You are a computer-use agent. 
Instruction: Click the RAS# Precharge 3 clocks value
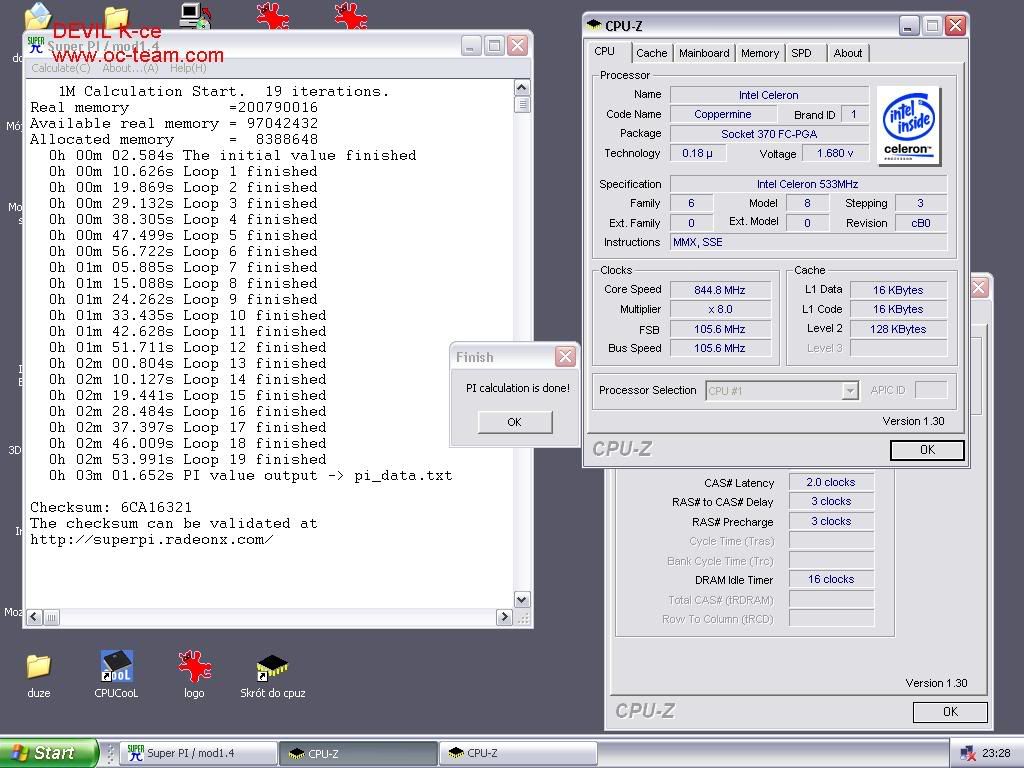pyautogui.click(x=831, y=521)
